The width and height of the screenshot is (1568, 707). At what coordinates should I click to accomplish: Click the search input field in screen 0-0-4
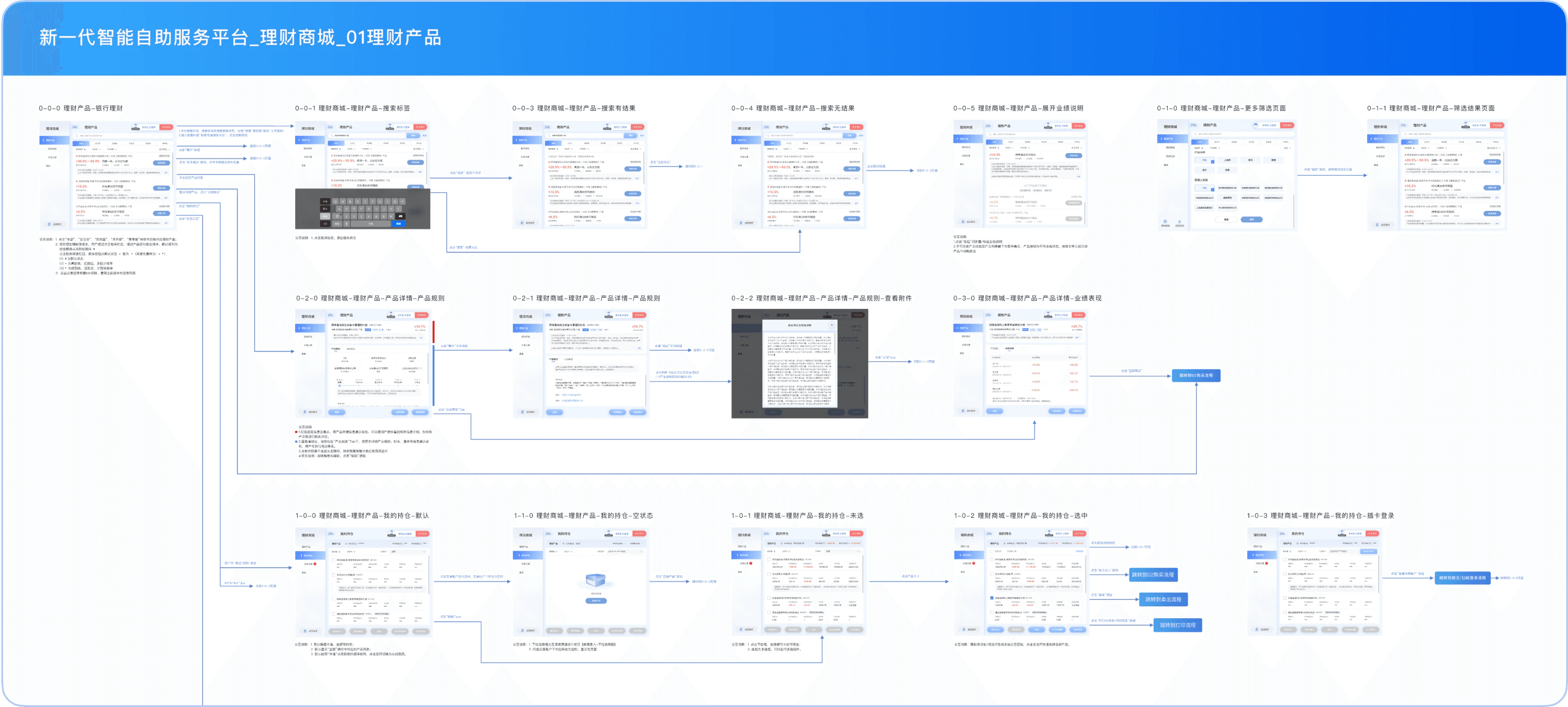tap(803, 135)
